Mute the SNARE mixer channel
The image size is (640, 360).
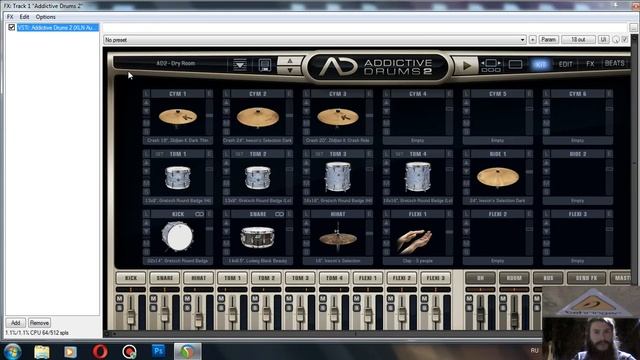click(x=153, y=299)
